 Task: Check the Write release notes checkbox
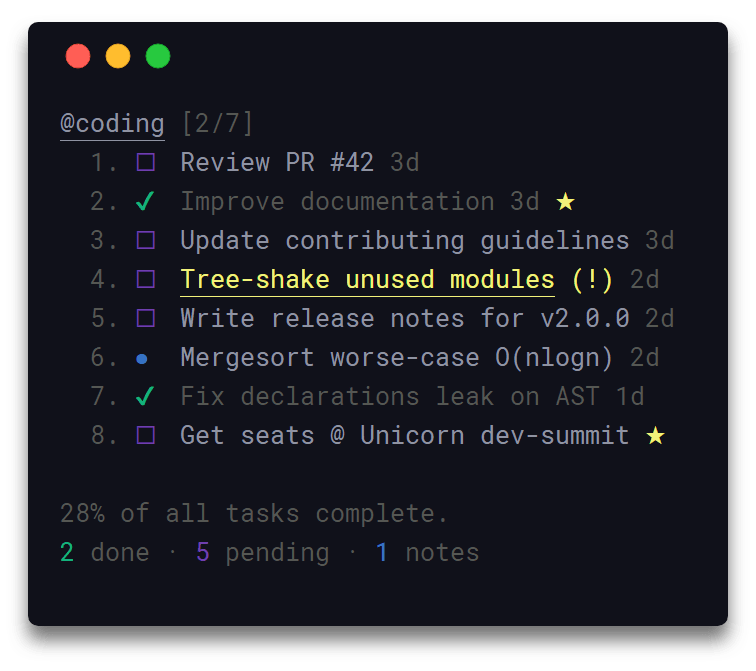click(x=146, y=318)
